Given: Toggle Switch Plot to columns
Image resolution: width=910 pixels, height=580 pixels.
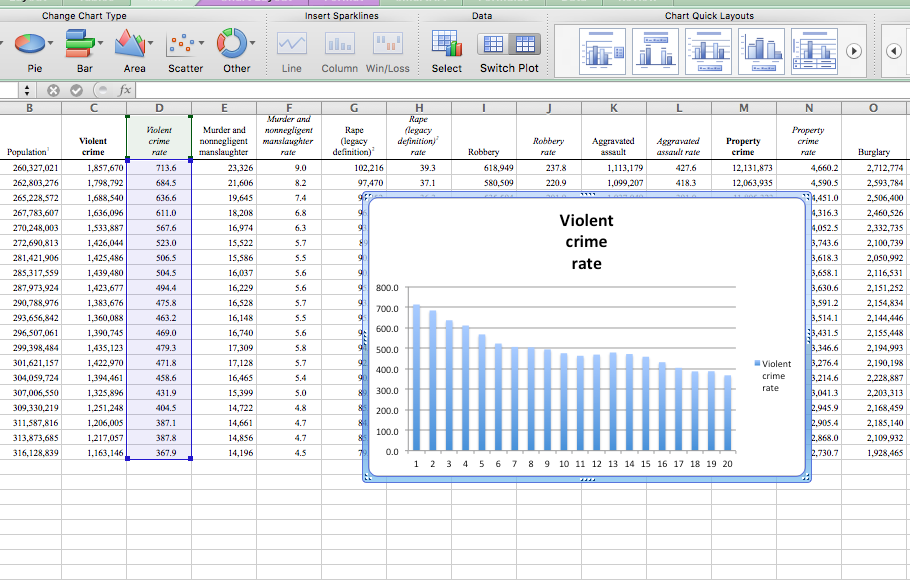Looking at the screenshot, I should pyautogui.click(x=525, y=44).
